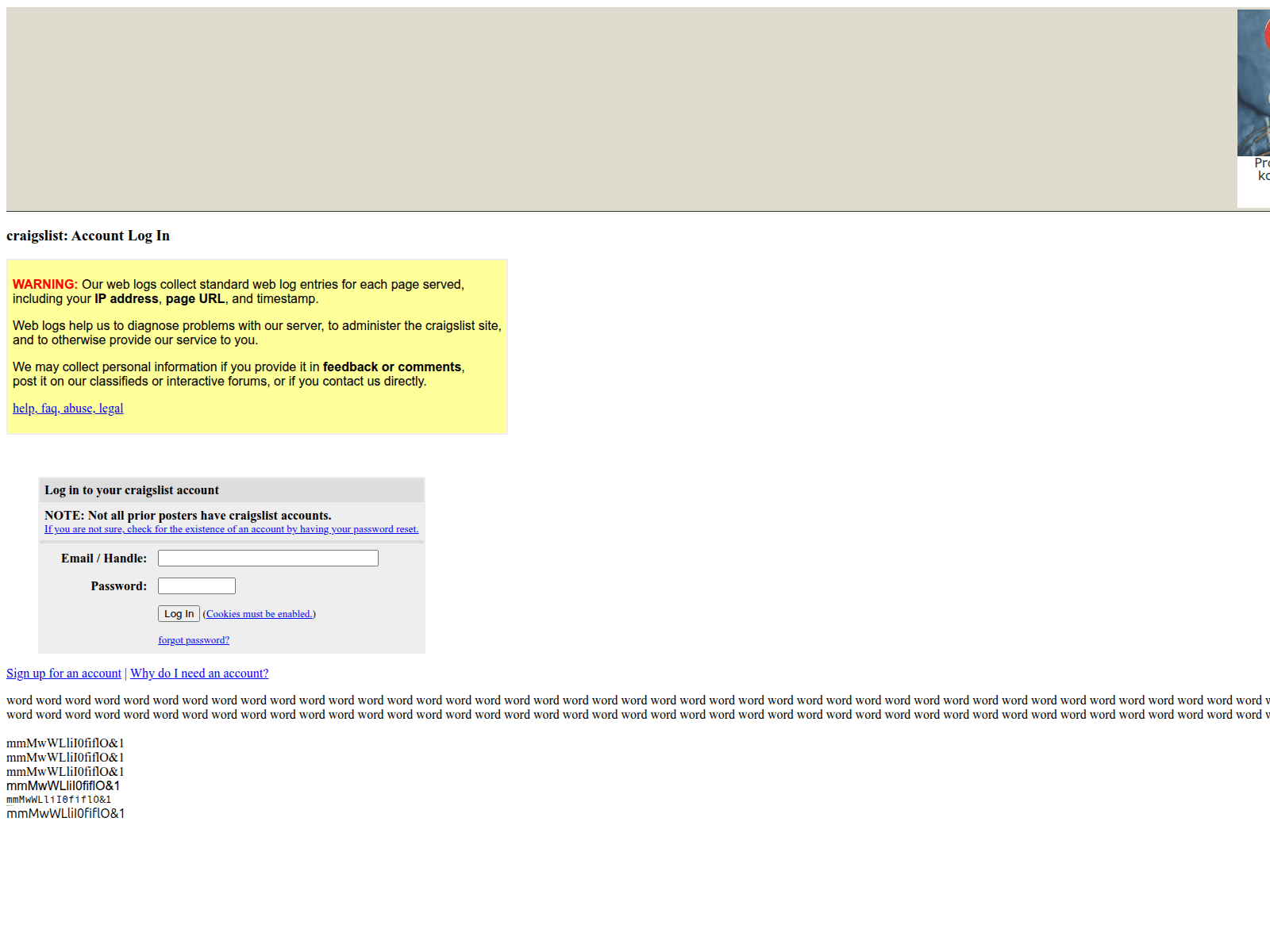Click the bold 'feedback or comments' text
Viewport: 1270px width, 952px height.
click(x=391, y=367)
